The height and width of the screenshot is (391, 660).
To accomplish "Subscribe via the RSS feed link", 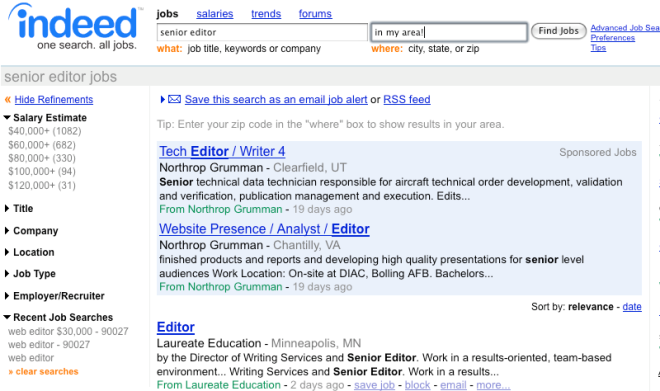I will (x=407, y=99).
